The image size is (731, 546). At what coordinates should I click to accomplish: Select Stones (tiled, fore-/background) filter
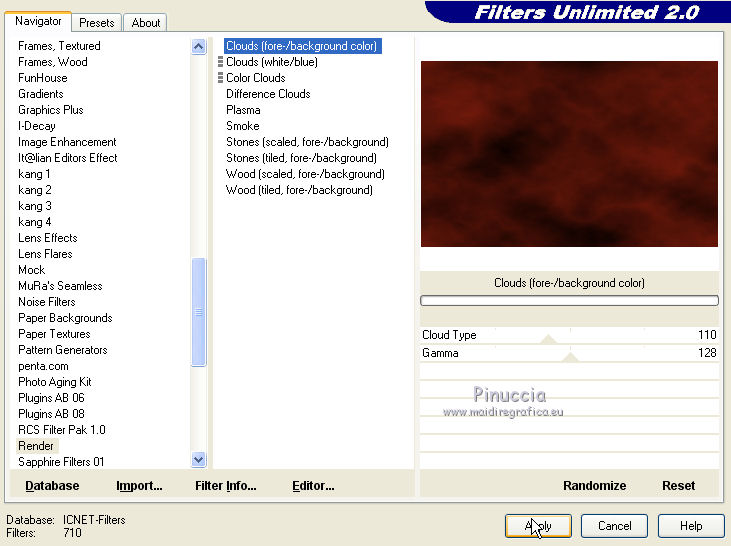(x=301, y=158)
